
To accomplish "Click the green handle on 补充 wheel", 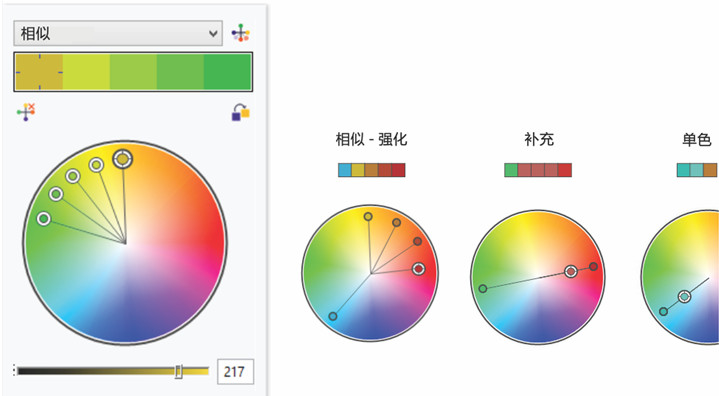I will [x=483, y=288].
